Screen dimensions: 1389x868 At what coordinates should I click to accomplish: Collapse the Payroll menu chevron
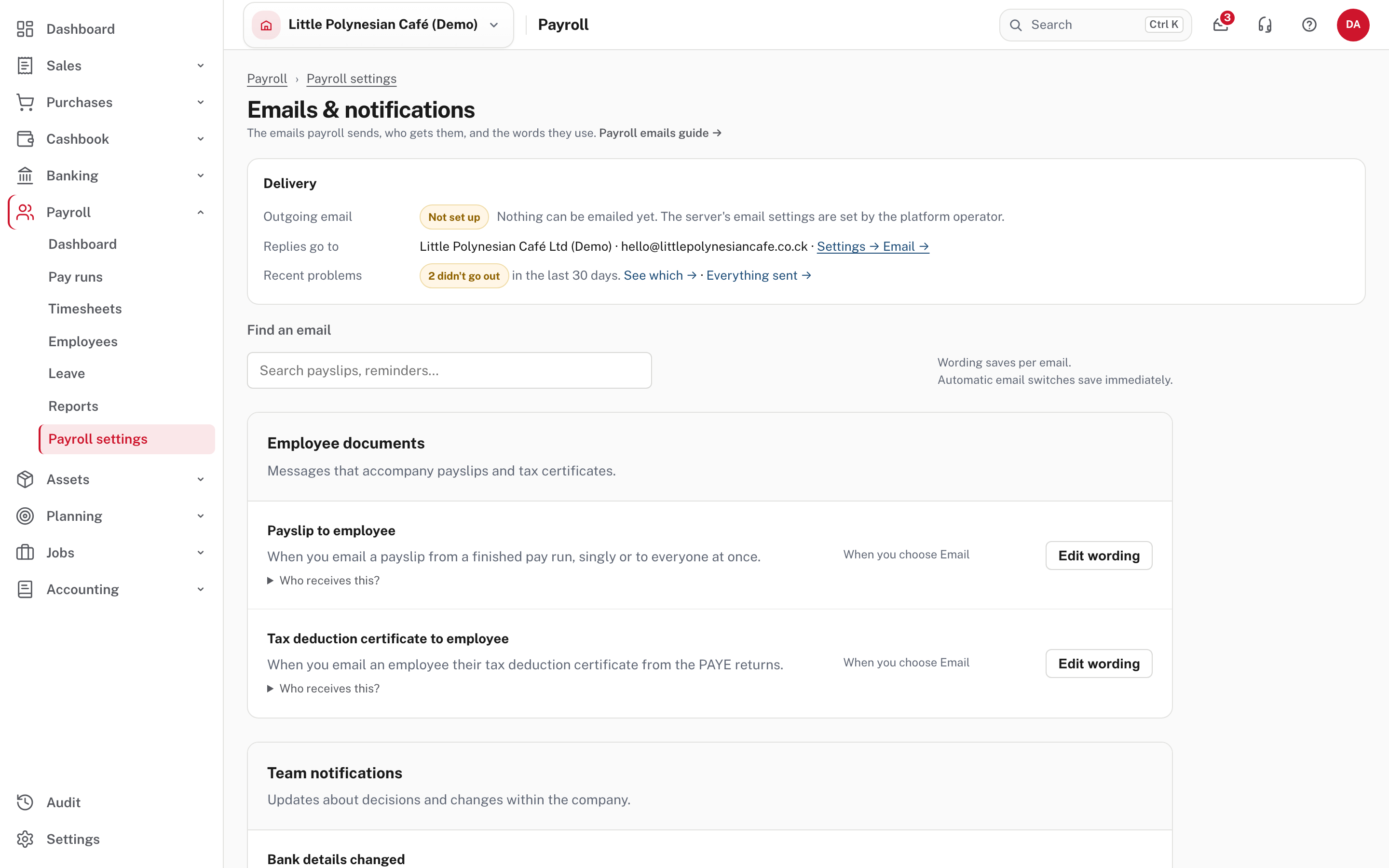(x=201, y=212)
